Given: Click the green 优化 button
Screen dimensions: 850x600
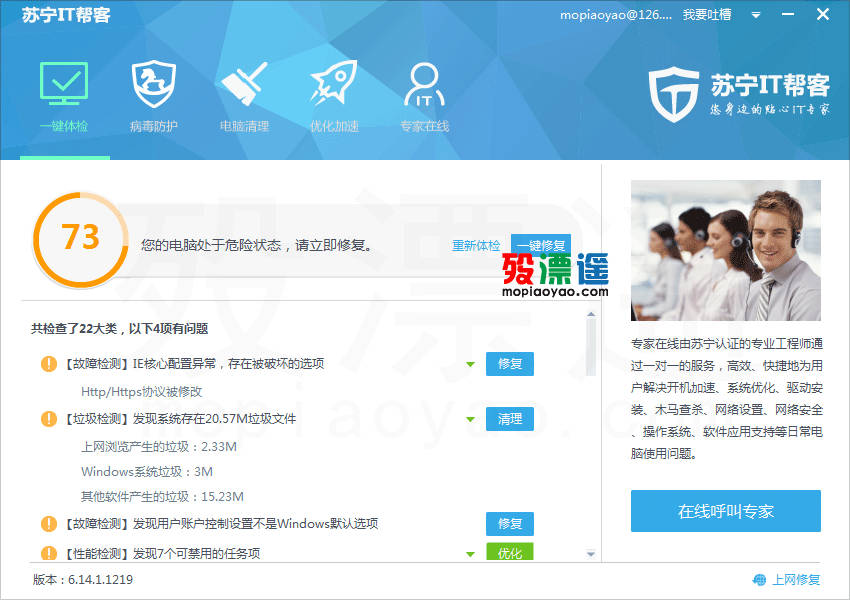Looking at the screenshot, I should tap(510, 552).
